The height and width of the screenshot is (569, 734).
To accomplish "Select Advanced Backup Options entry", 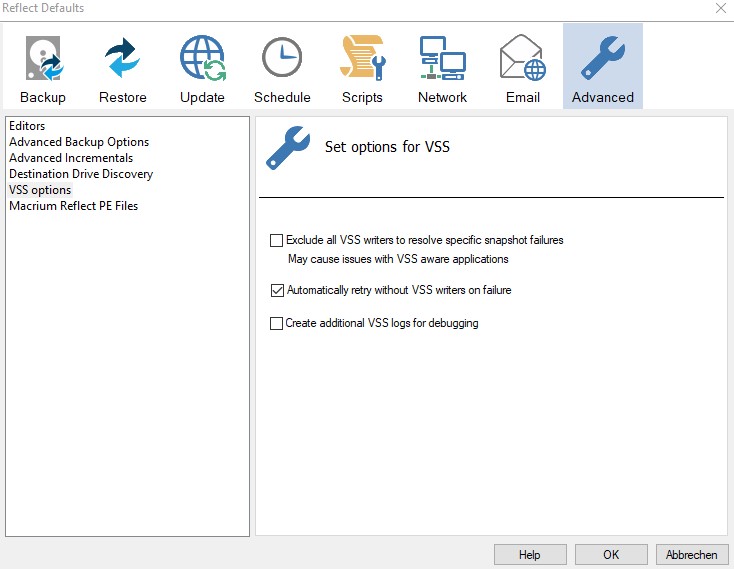I will coord(79,142).
